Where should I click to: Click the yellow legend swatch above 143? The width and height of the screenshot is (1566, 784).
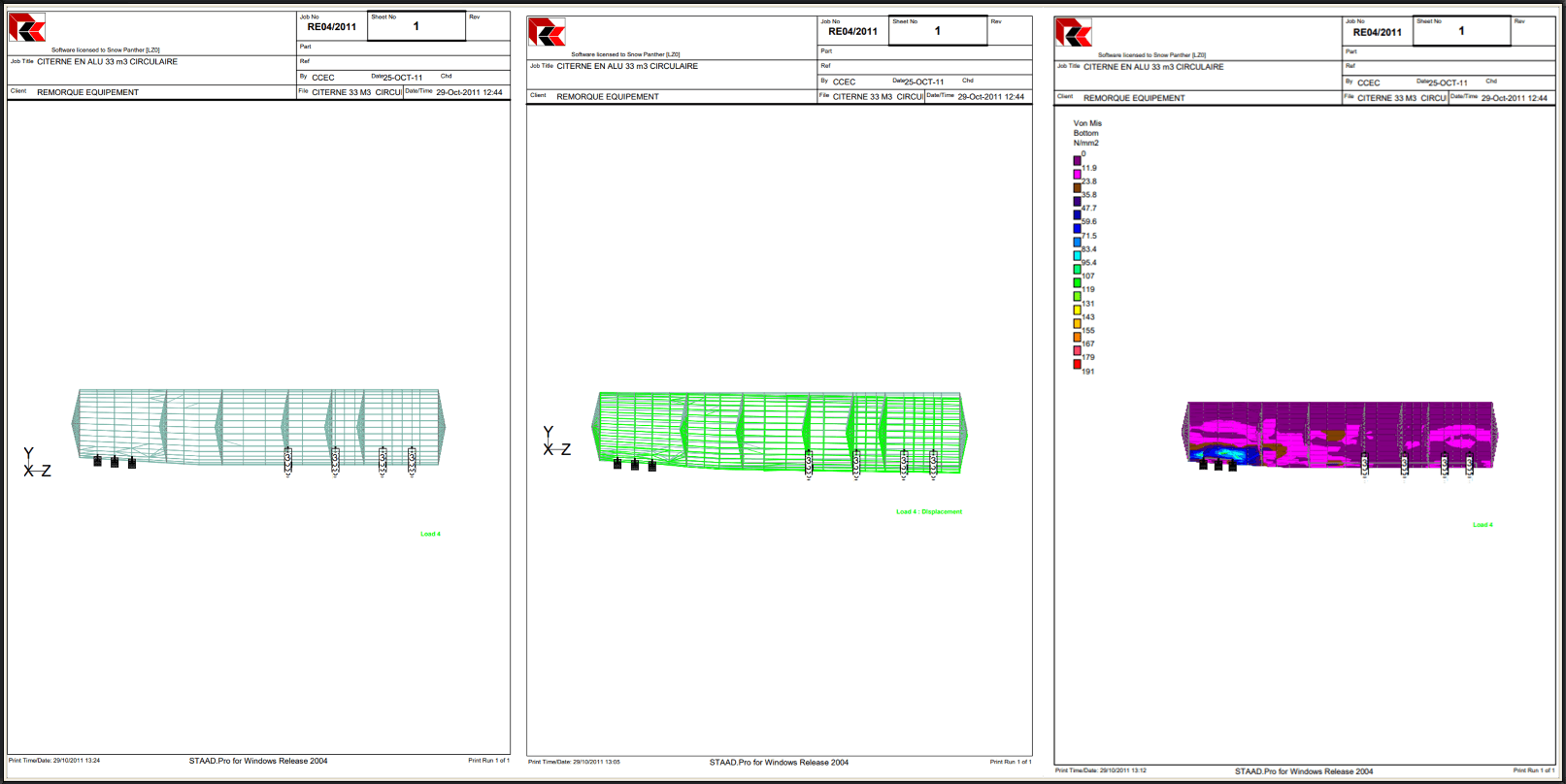click(1077, 310)
